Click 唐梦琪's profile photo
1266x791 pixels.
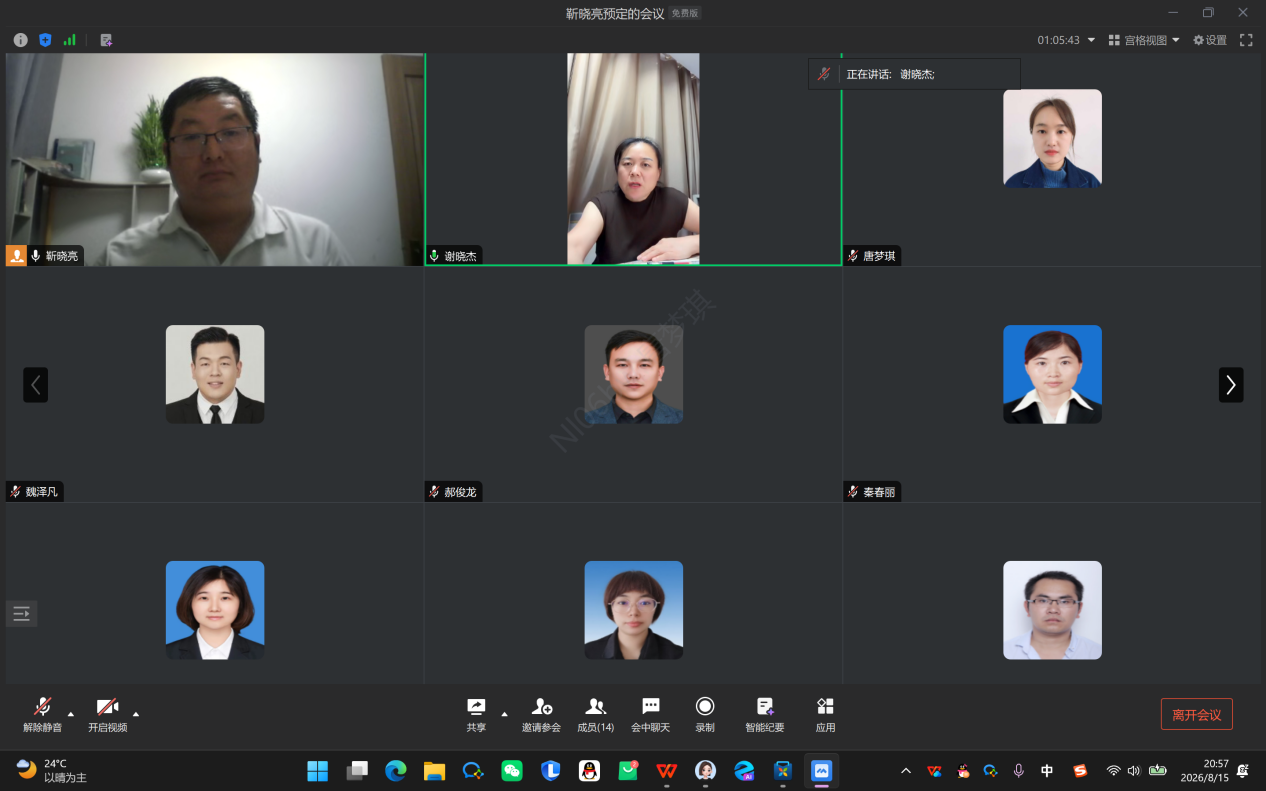pyautogui.click(x=1052, y=138)
